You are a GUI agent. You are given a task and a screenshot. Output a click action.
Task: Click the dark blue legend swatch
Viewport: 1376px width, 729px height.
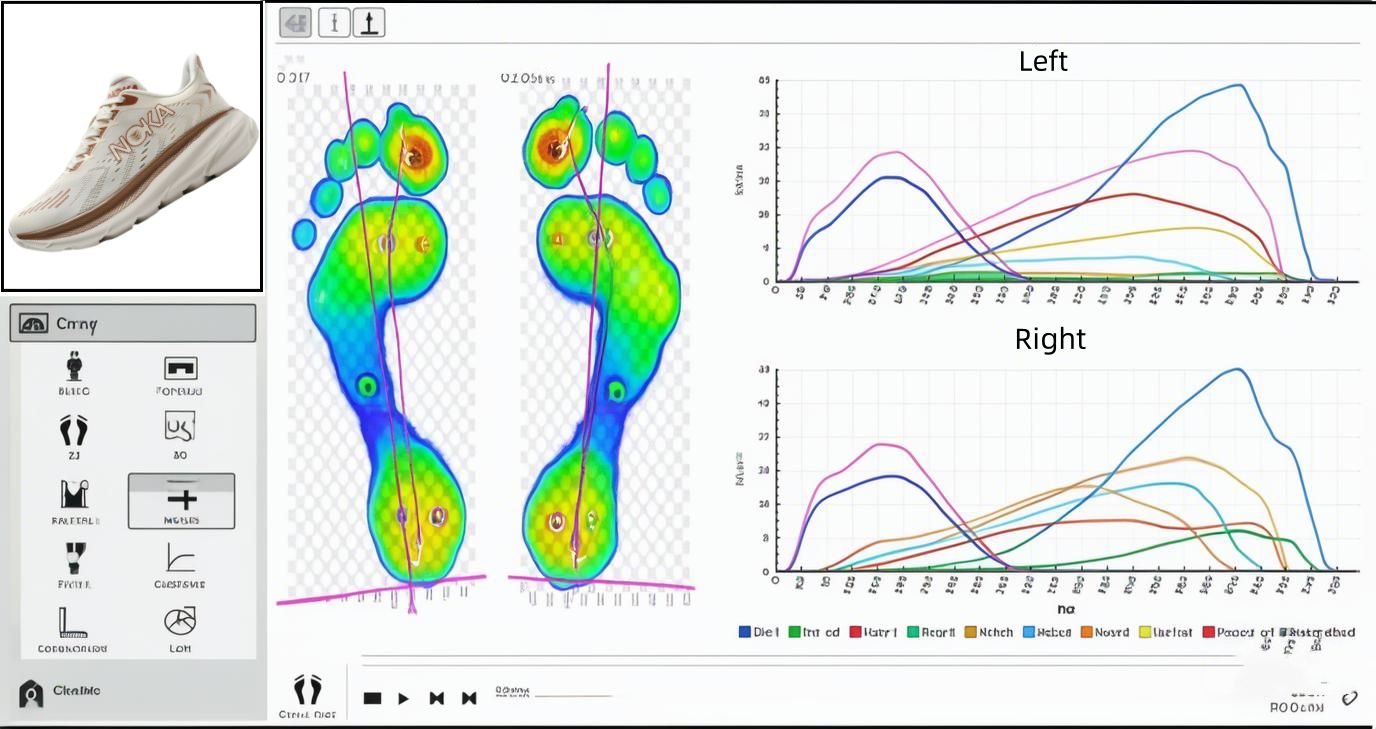pyautogui.click(x=745, y=632)
